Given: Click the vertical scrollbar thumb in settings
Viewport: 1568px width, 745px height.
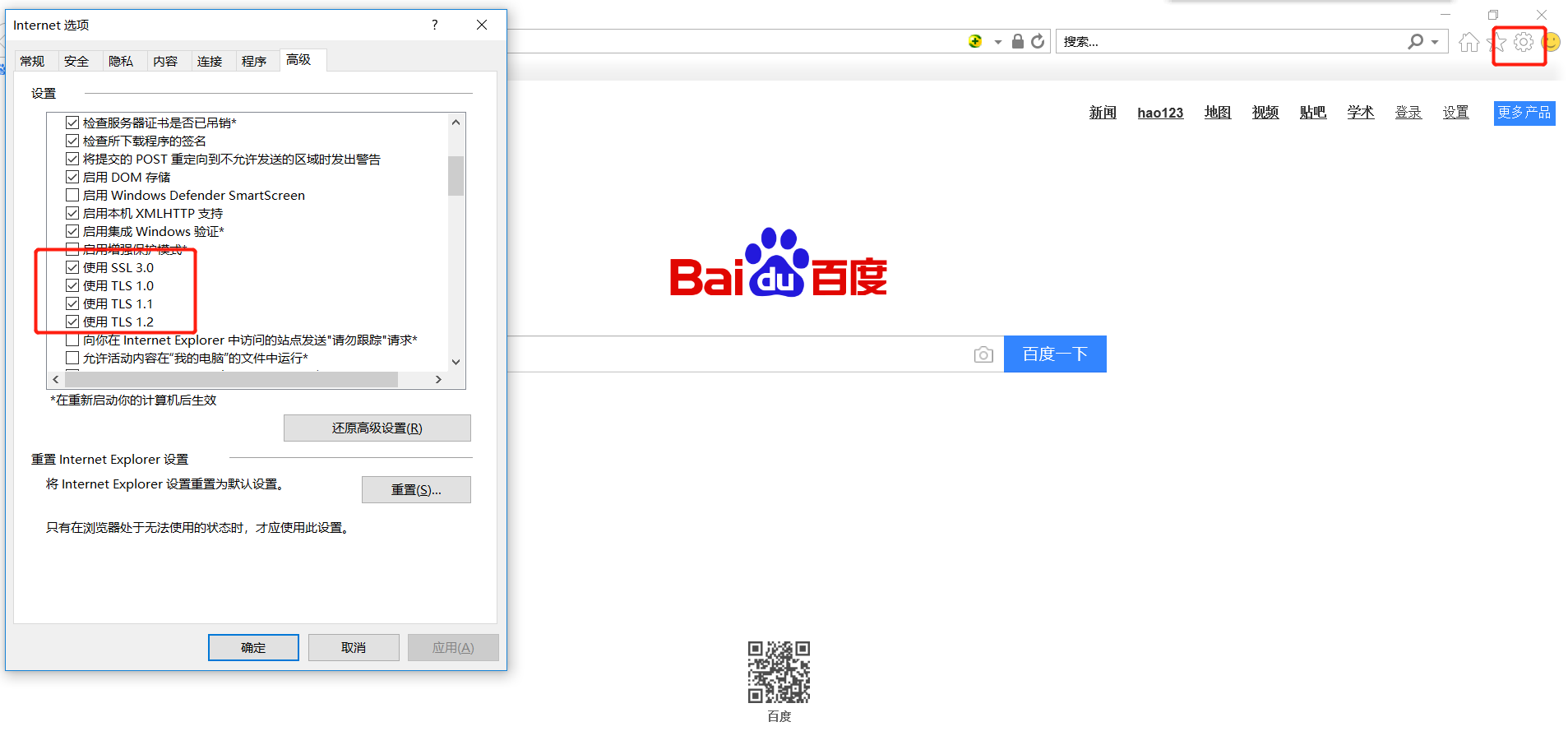Looking at the screenshot, I should pos(456,175).
